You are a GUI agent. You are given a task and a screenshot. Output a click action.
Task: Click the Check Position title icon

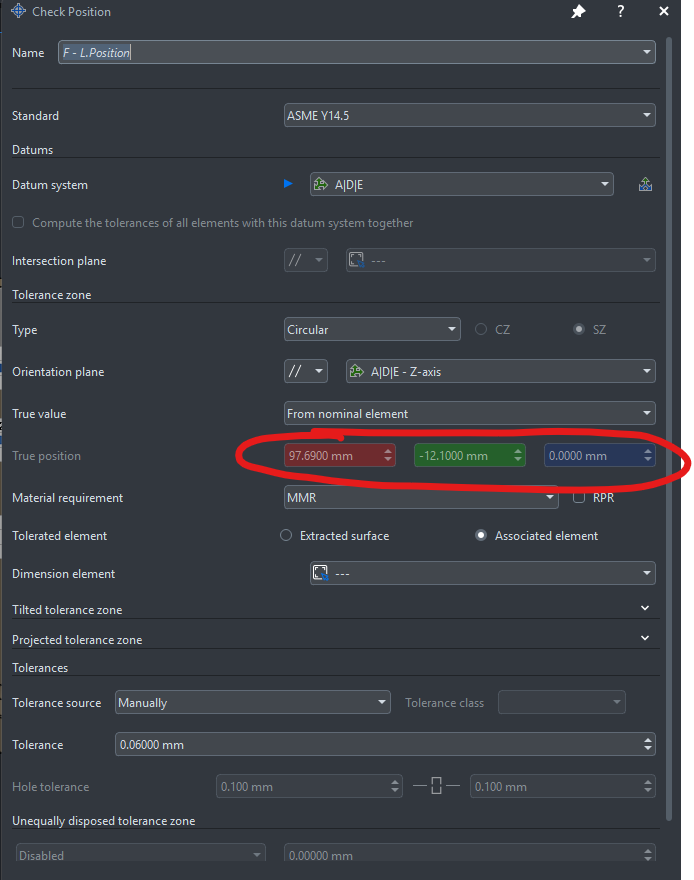(17, 12)
